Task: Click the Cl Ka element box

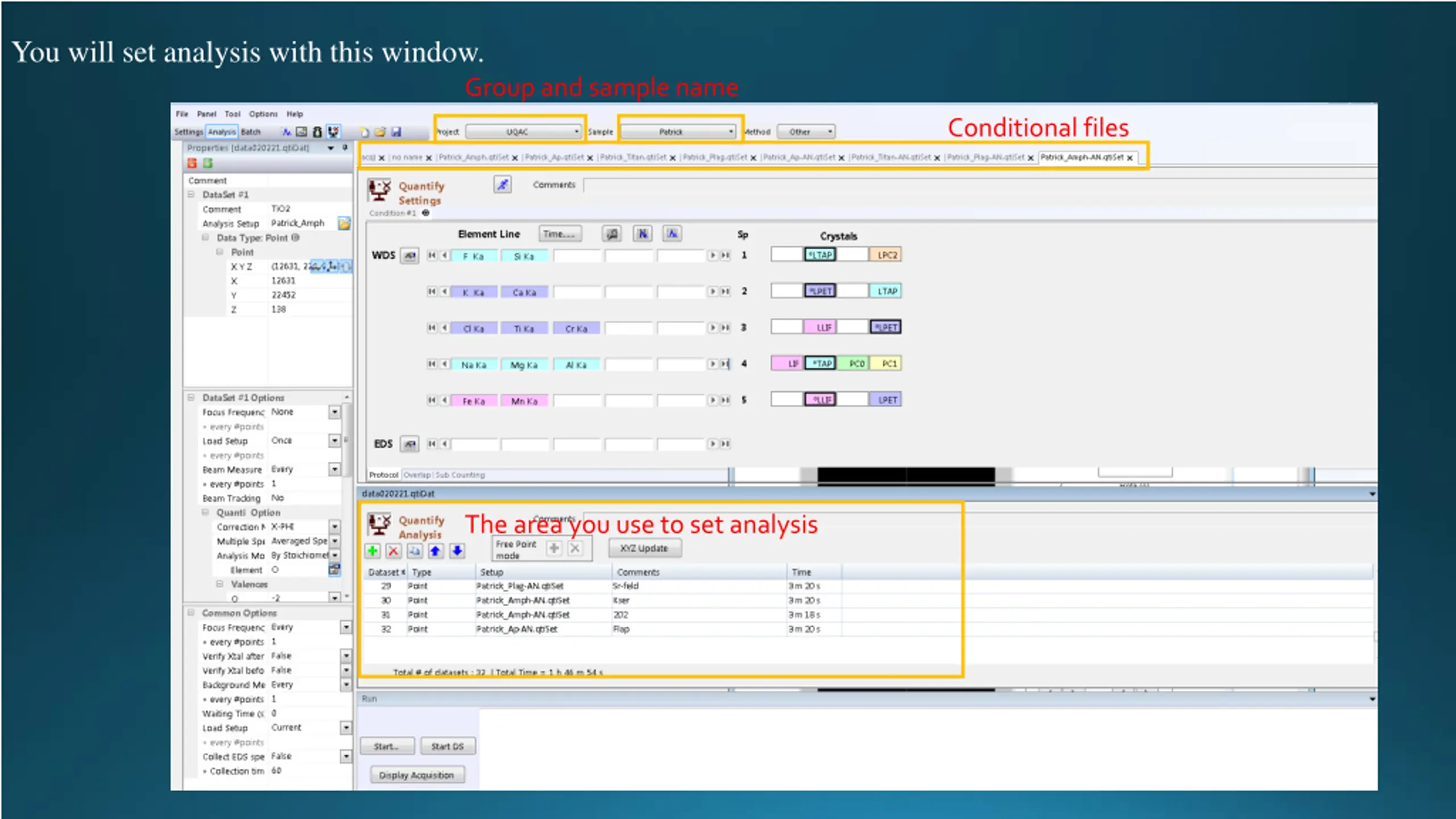Action: [474, 328]
